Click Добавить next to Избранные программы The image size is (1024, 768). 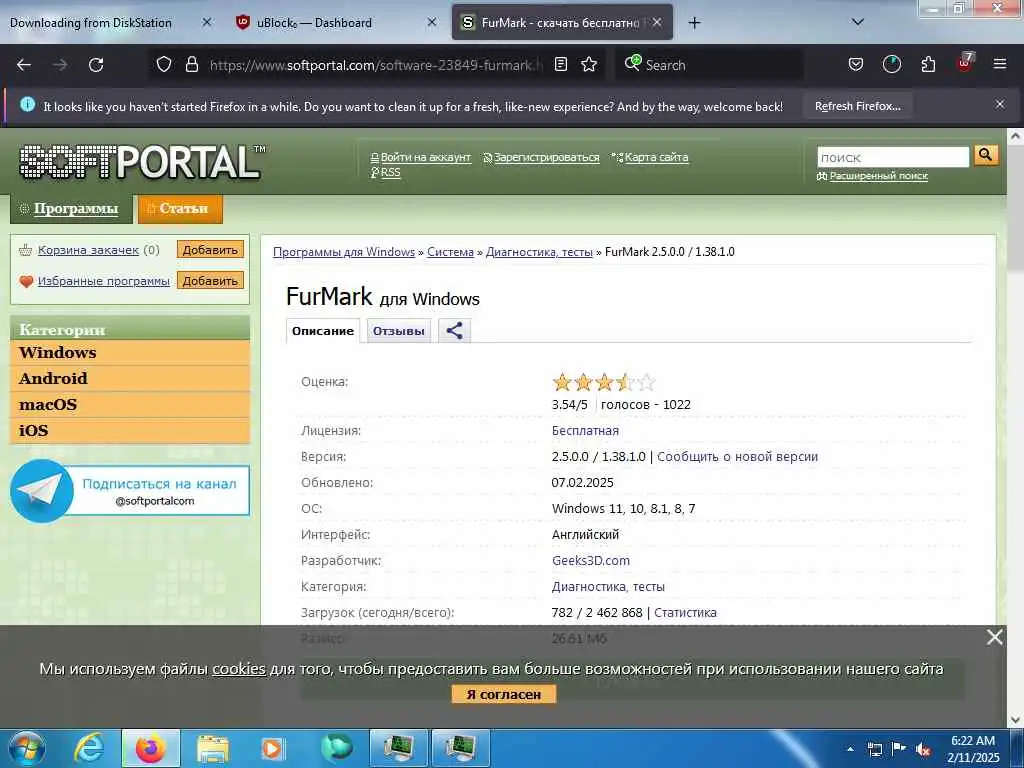(x=210, y=281)
